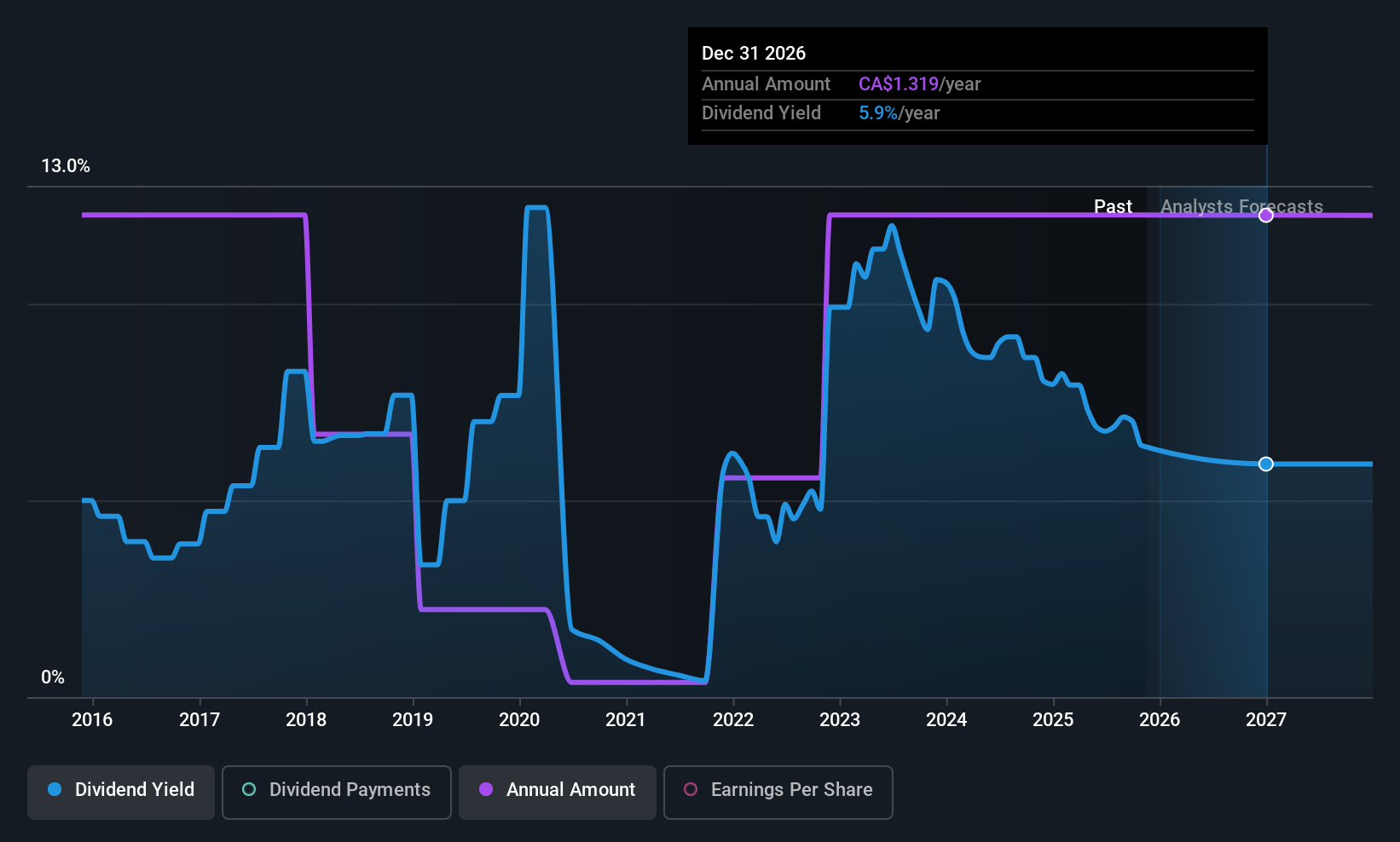Select the Analysts Forecasts section label

[1241, 206]
